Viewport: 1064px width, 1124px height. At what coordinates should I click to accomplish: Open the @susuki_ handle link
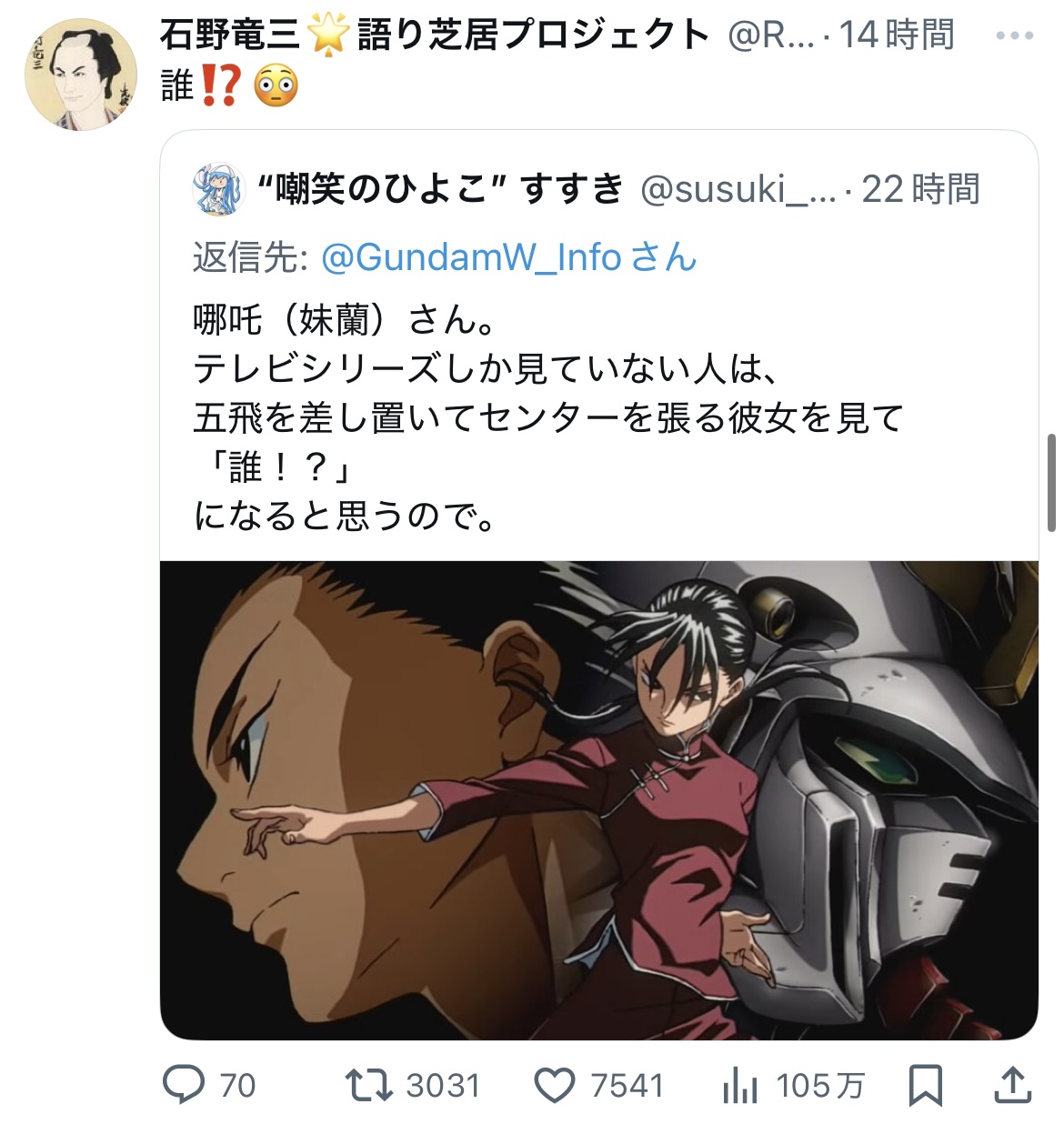(x=738, y=189)
